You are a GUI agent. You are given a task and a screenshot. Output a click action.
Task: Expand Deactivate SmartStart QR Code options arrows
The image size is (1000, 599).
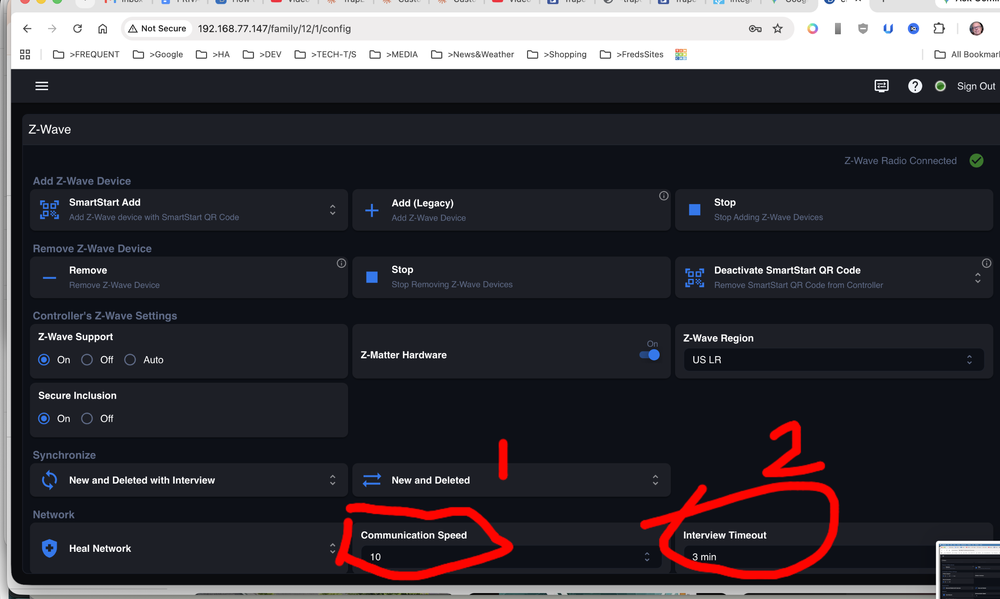[977, 277]
